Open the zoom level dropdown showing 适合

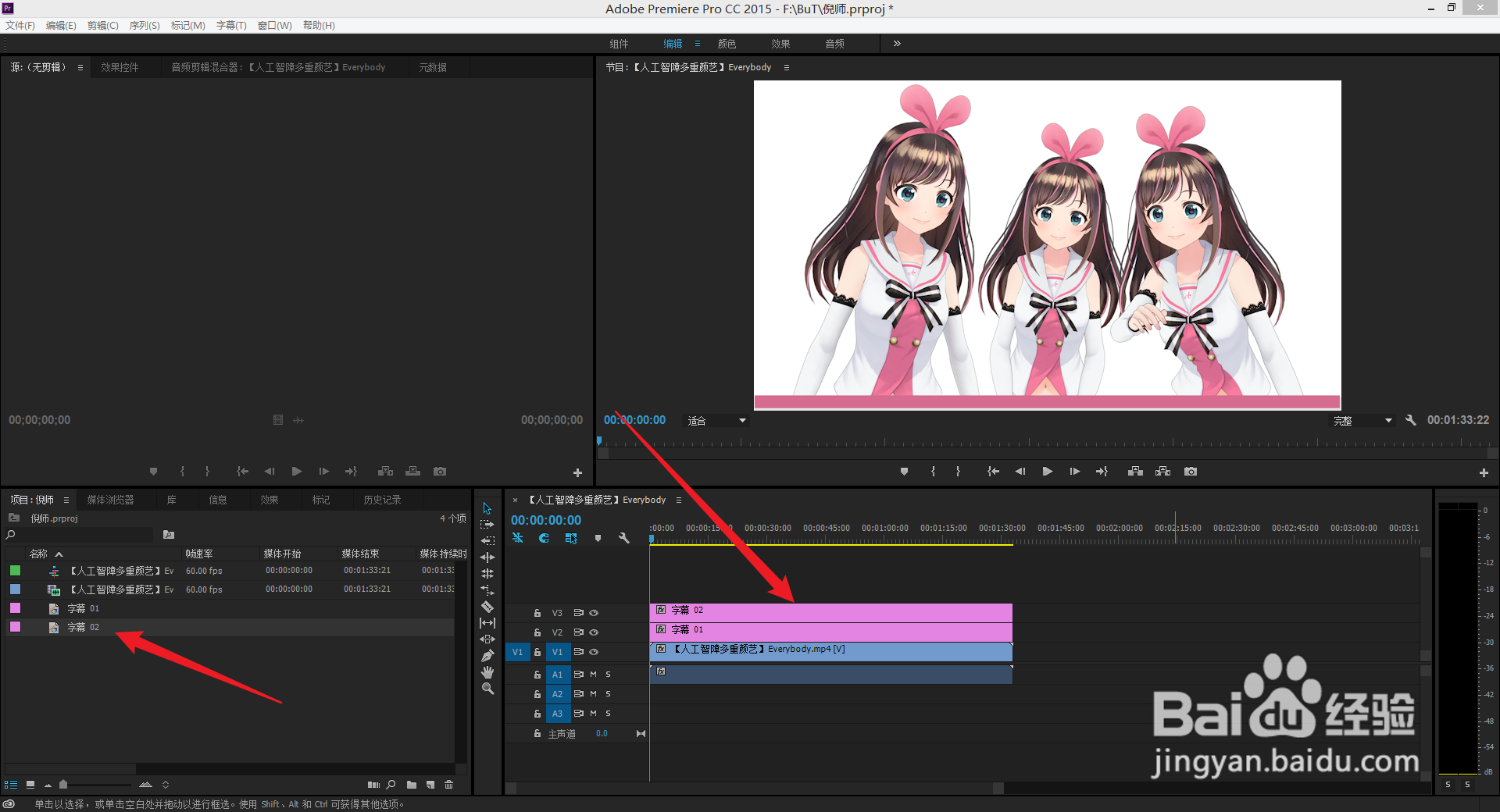click(x=716, y=421)
